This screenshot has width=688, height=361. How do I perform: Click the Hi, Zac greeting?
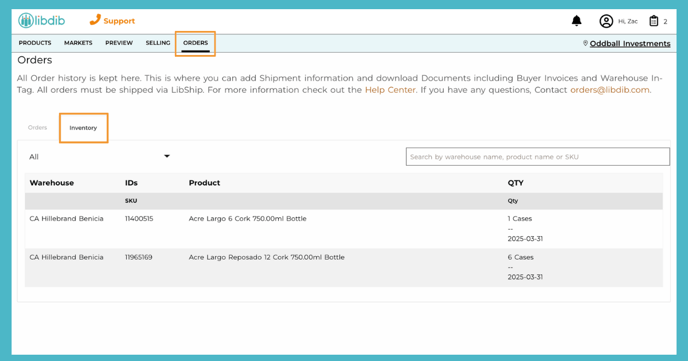click(x=627, y=21)
